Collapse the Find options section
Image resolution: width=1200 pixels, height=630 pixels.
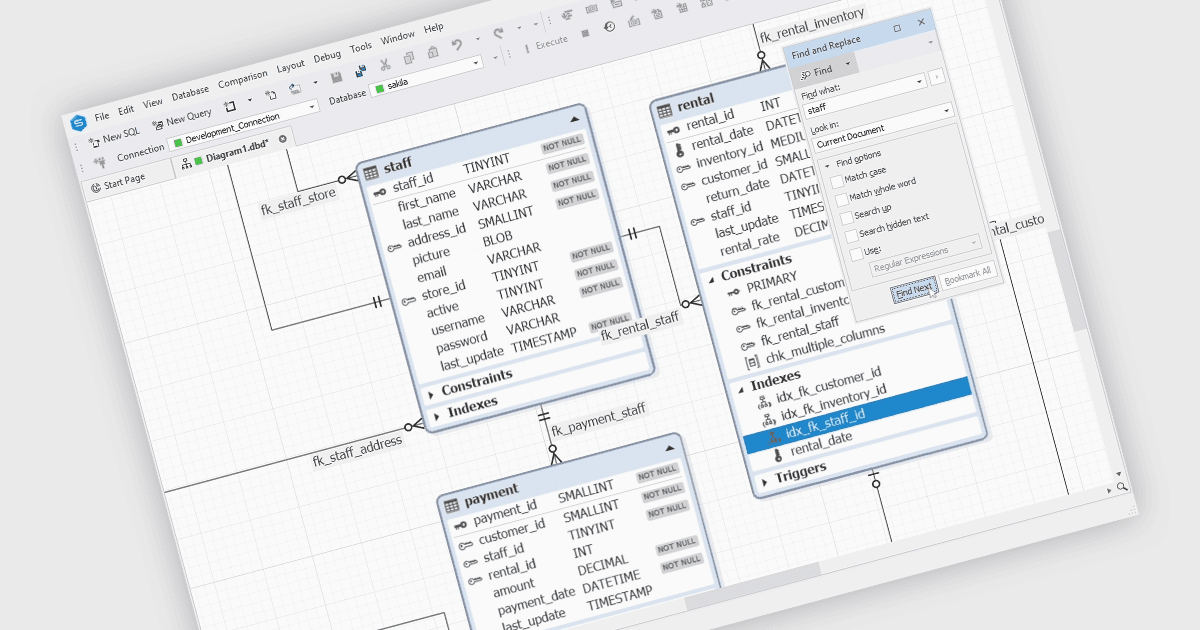(828, 165)
